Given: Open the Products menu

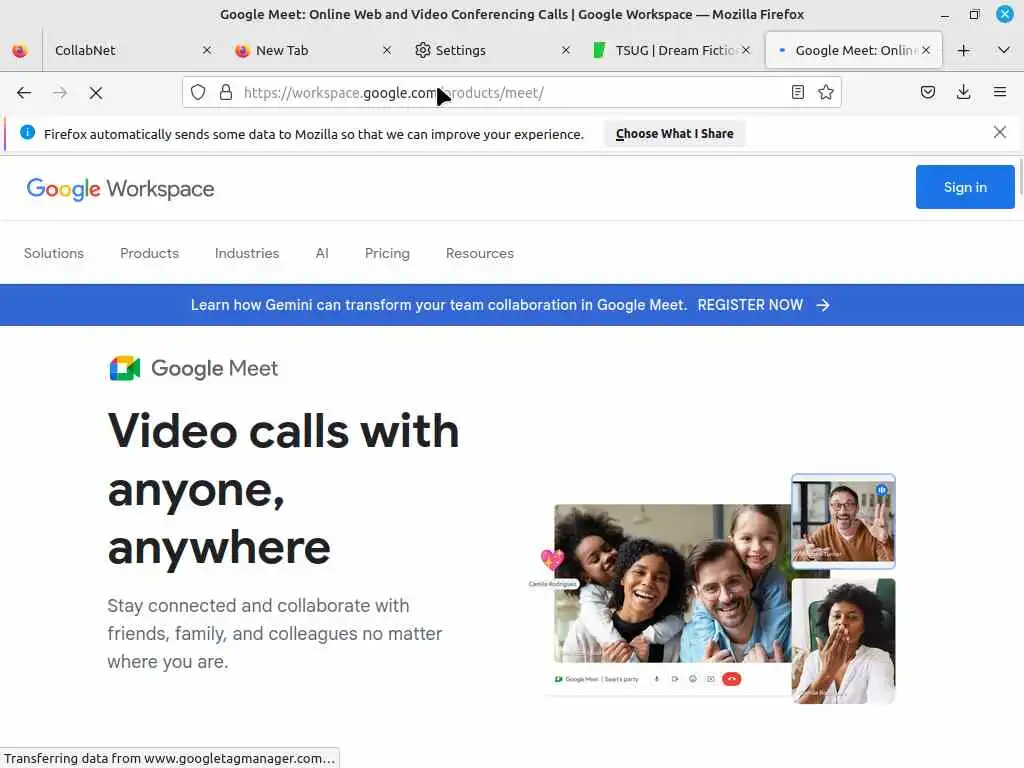Looking at the screenshot, I should click(x=150, y=253).
